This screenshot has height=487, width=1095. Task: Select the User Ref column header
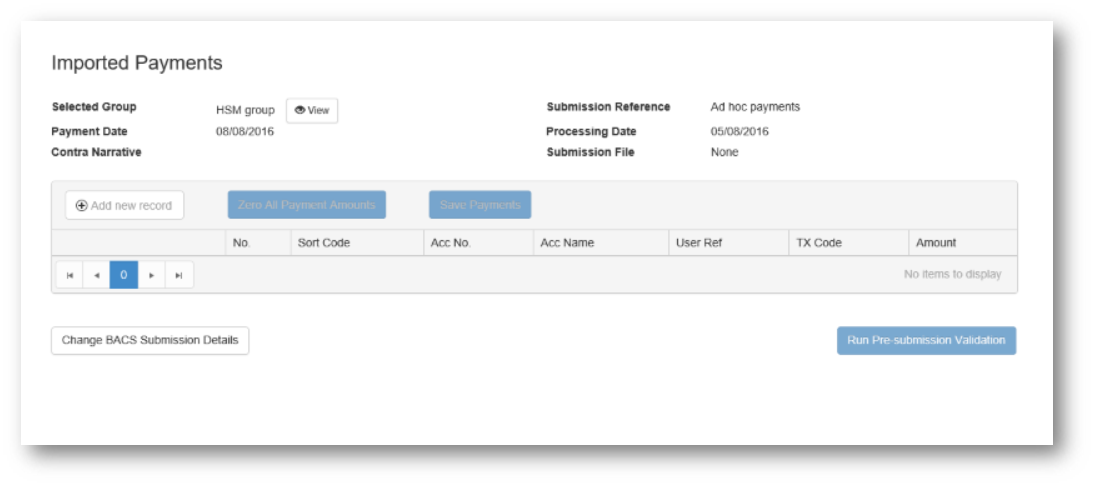699,243
